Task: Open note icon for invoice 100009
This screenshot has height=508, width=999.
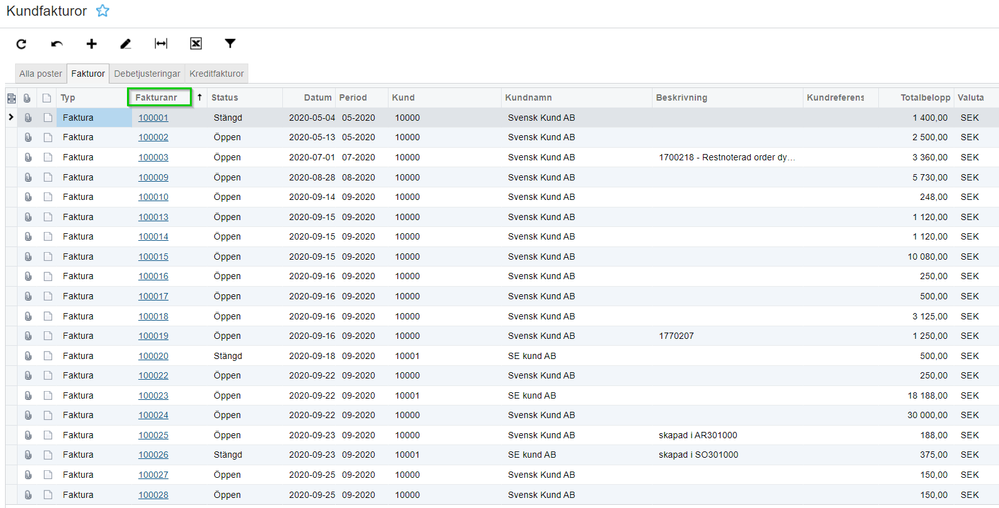Action: [47, 177]
